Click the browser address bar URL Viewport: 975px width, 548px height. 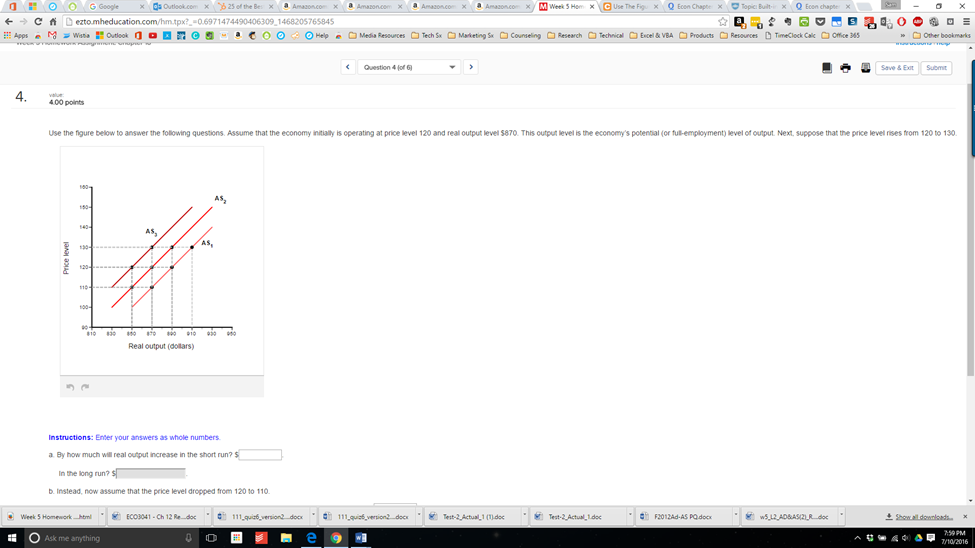coord(205,21)
